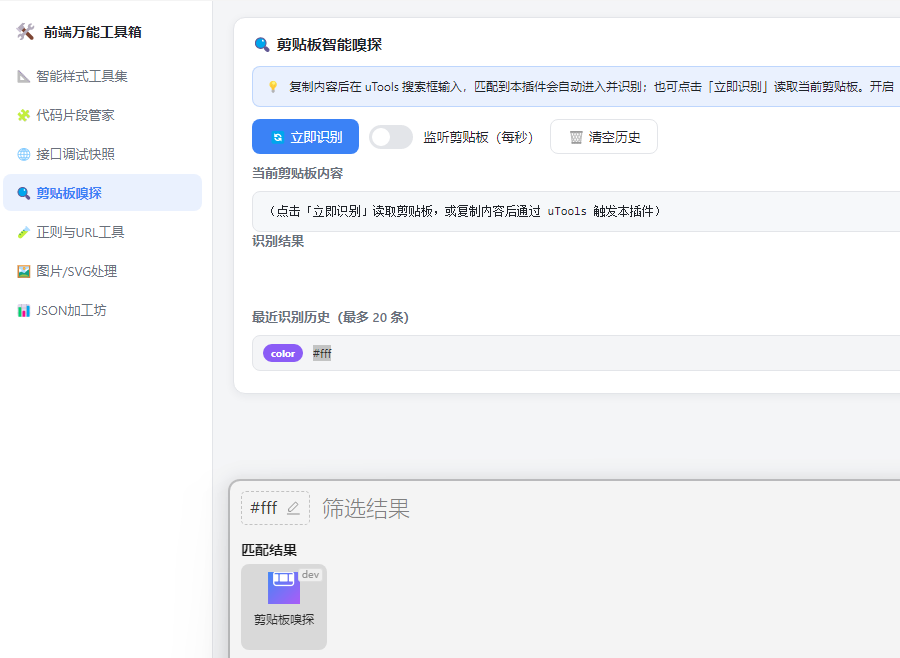Click the pencil edit icon next to #fff
This screenshot has width=900, height=658.
pyautogui.click(x=293, y=508)
